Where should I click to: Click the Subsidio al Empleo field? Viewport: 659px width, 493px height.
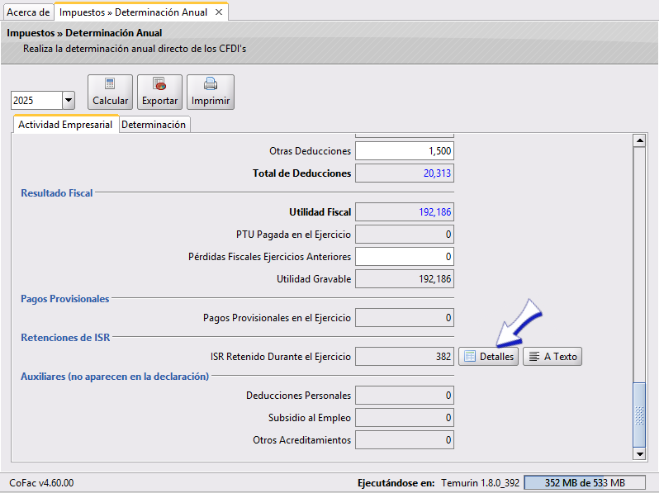tap(404, 417)
